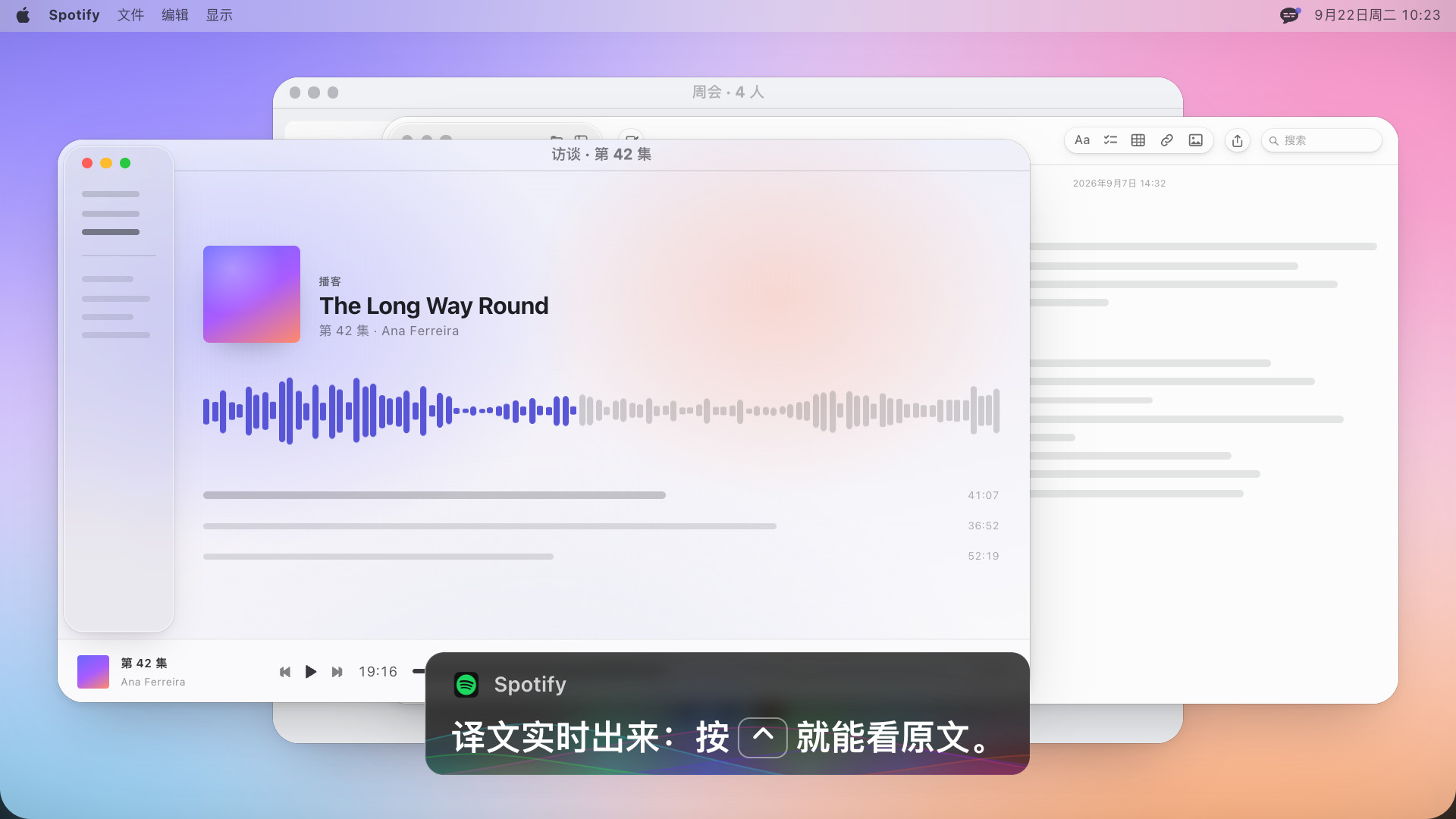Click the chat bubble menu bar icon
1456x819 pixels.
pyautogui.click(x=1290, y=15)
